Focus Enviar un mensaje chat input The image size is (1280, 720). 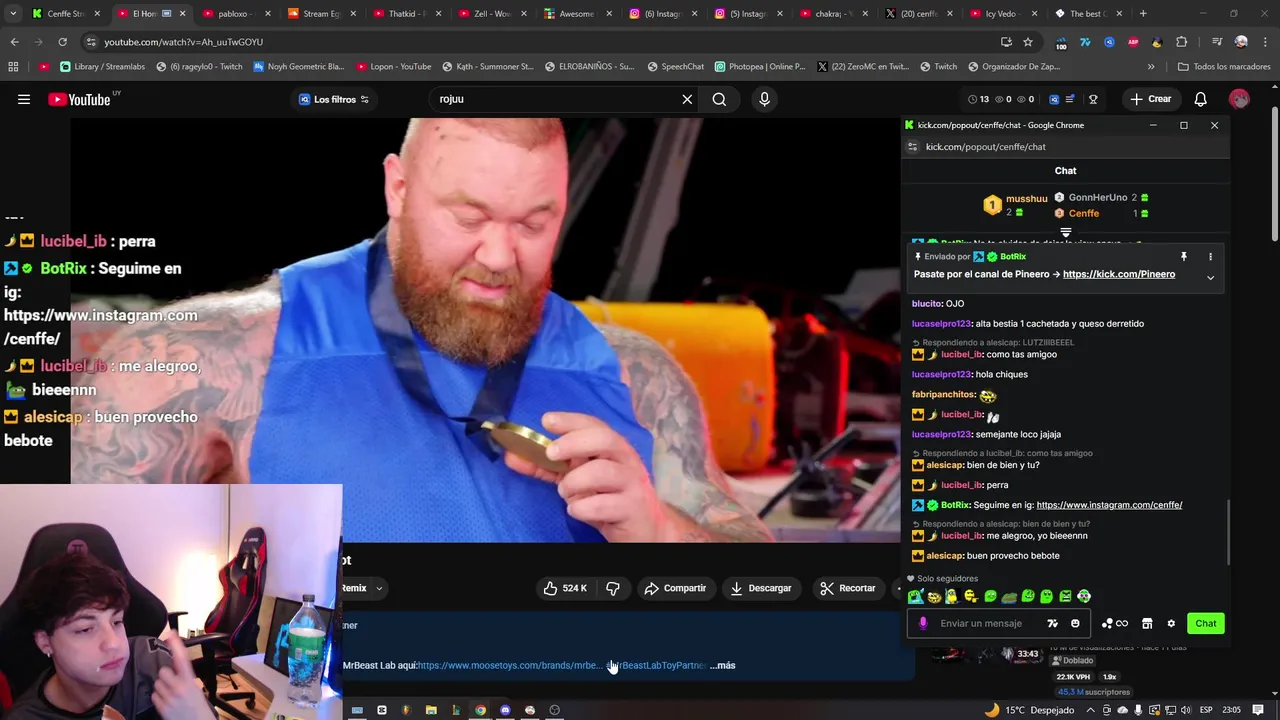pos(980,623)
